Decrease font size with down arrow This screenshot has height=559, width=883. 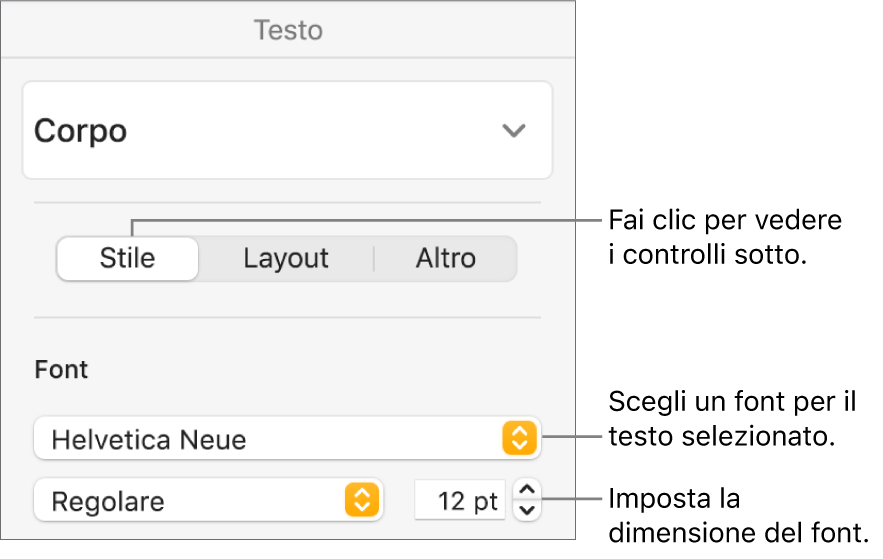[527, 510]
